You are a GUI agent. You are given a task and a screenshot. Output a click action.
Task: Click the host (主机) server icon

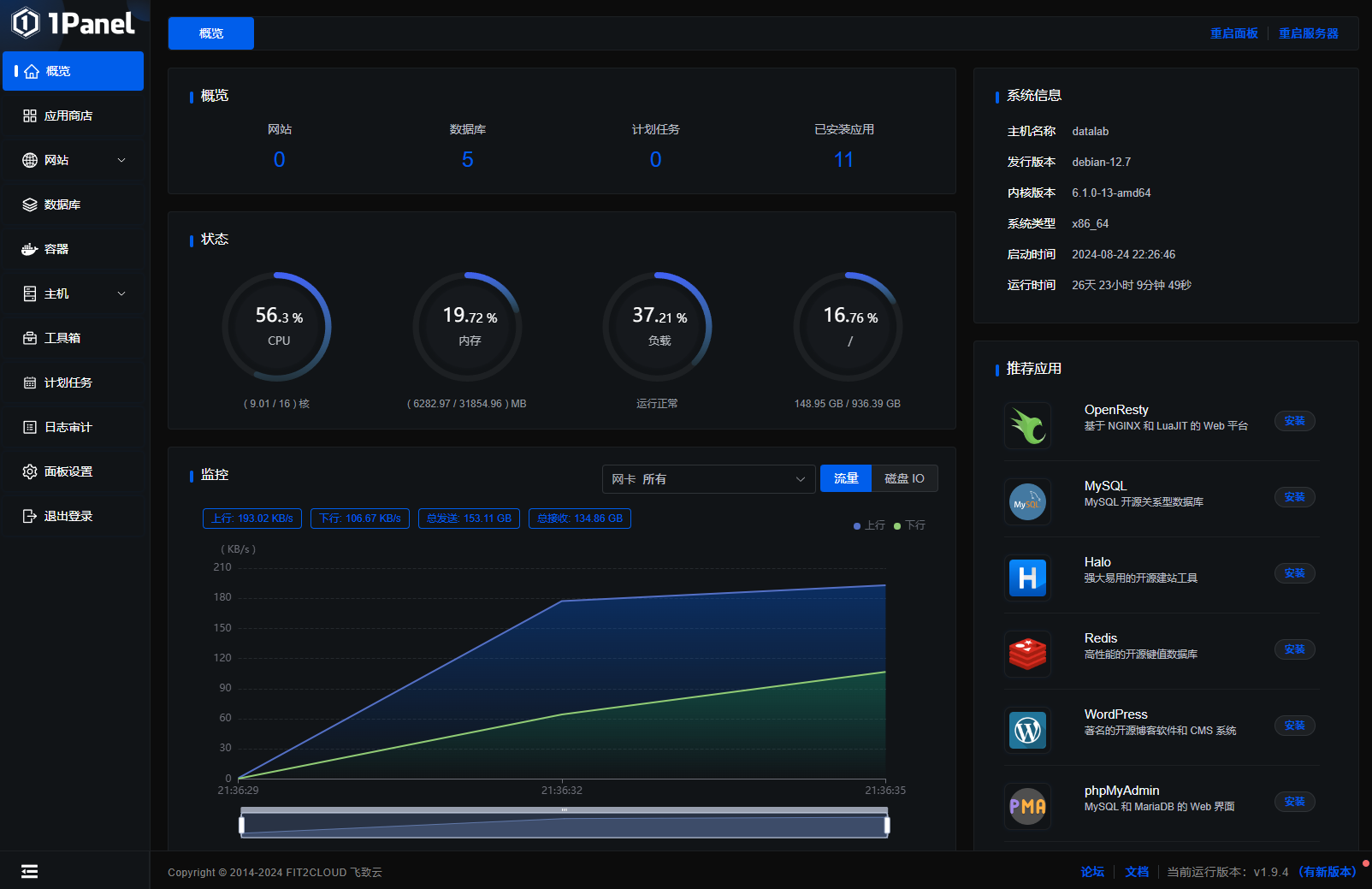tap(30, 293)
